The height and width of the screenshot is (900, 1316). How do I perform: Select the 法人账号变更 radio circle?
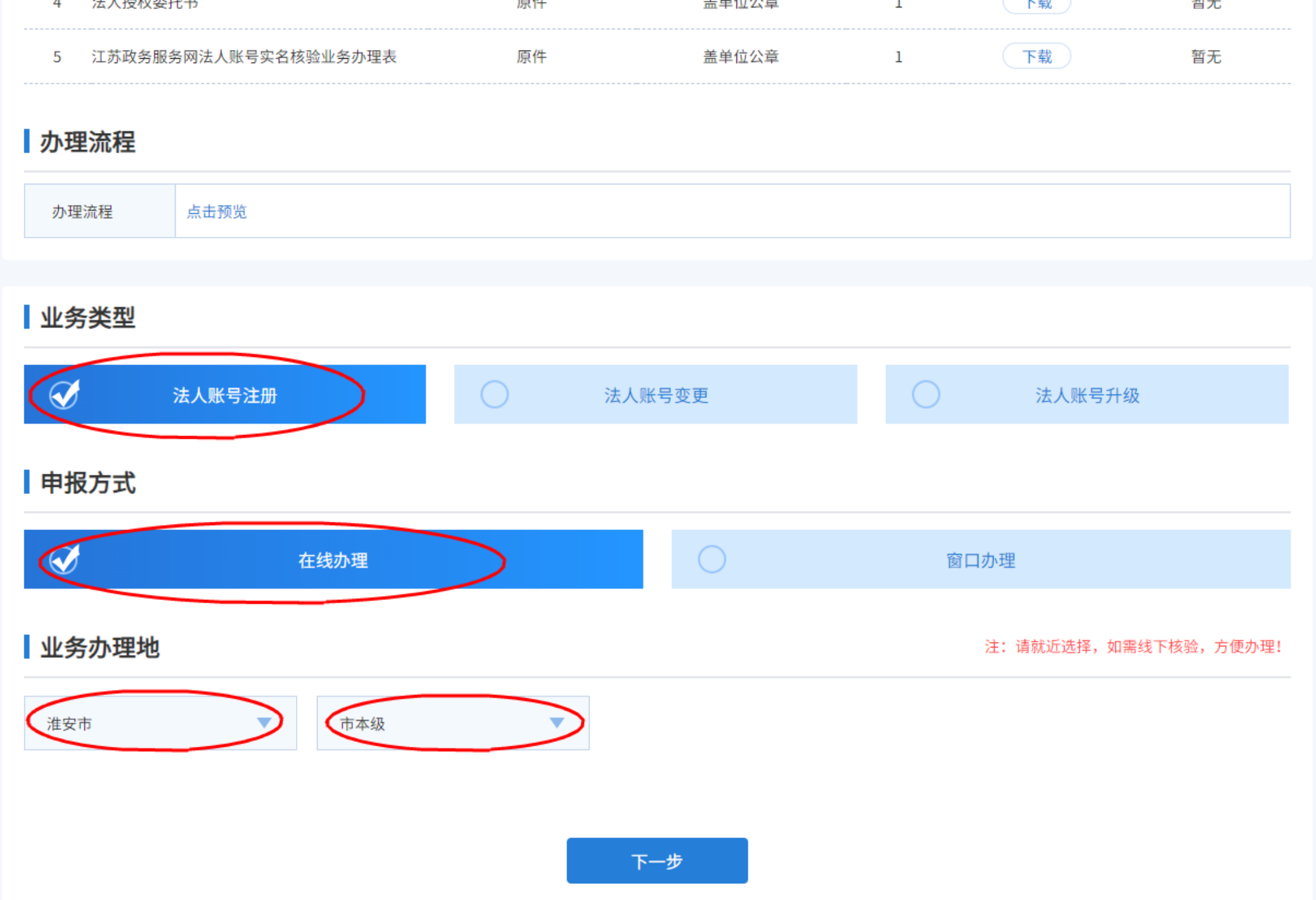(494, 394)
